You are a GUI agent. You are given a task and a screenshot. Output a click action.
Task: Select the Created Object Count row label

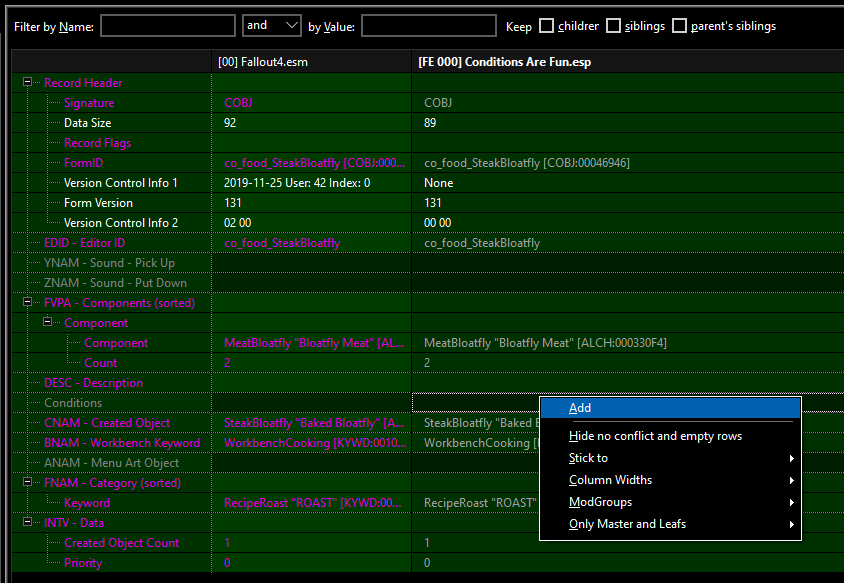121,543
